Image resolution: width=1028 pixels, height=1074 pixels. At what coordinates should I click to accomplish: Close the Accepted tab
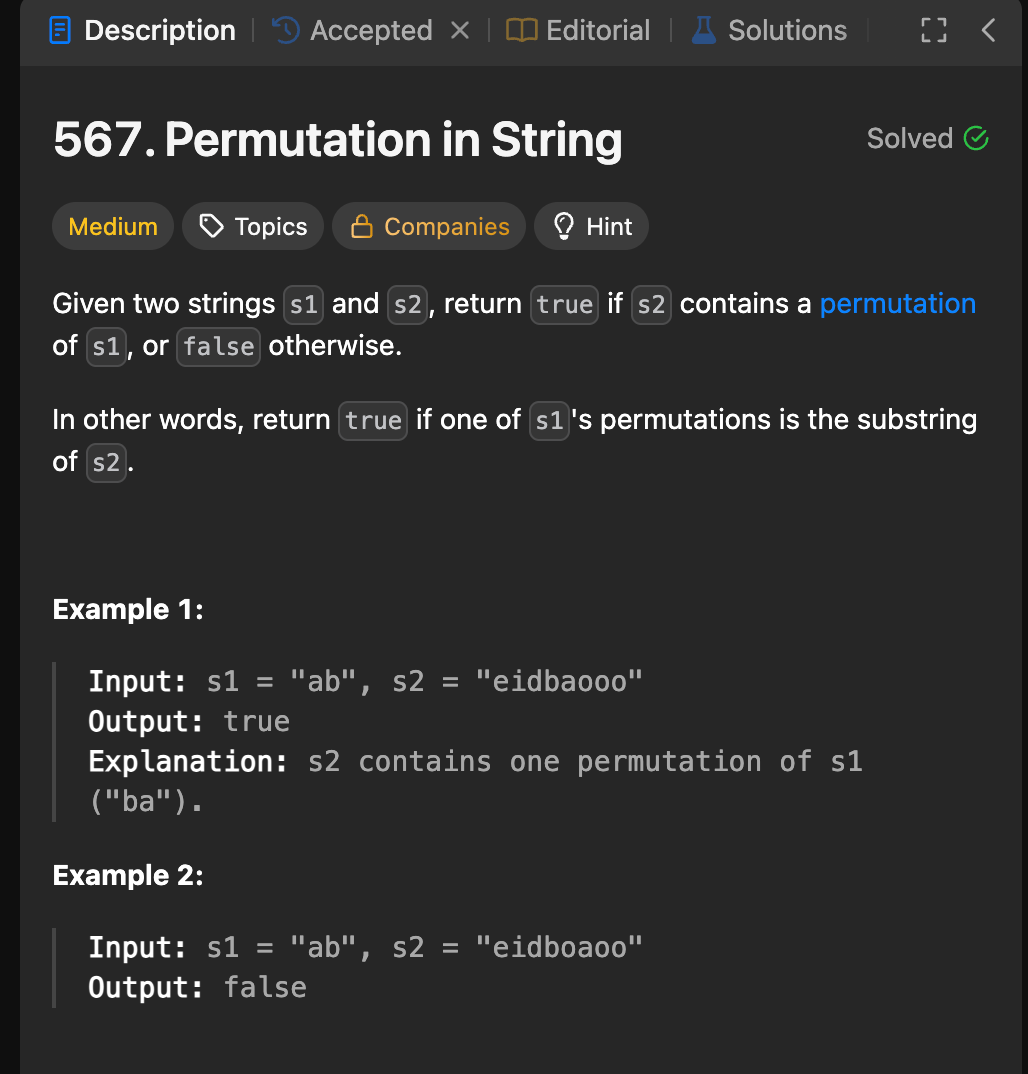click(x=460, y=30)
